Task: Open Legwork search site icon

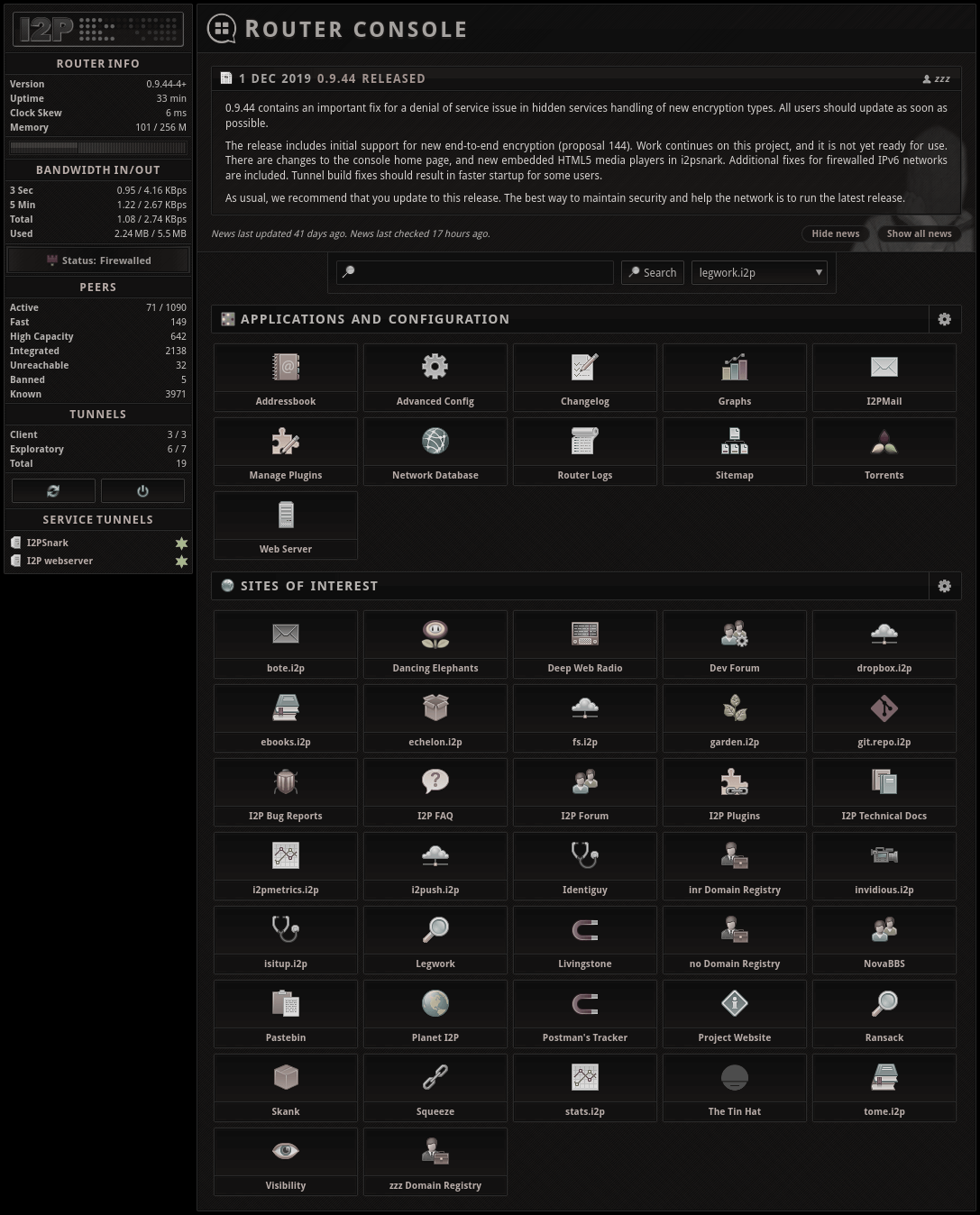Action: pos(435,929)
